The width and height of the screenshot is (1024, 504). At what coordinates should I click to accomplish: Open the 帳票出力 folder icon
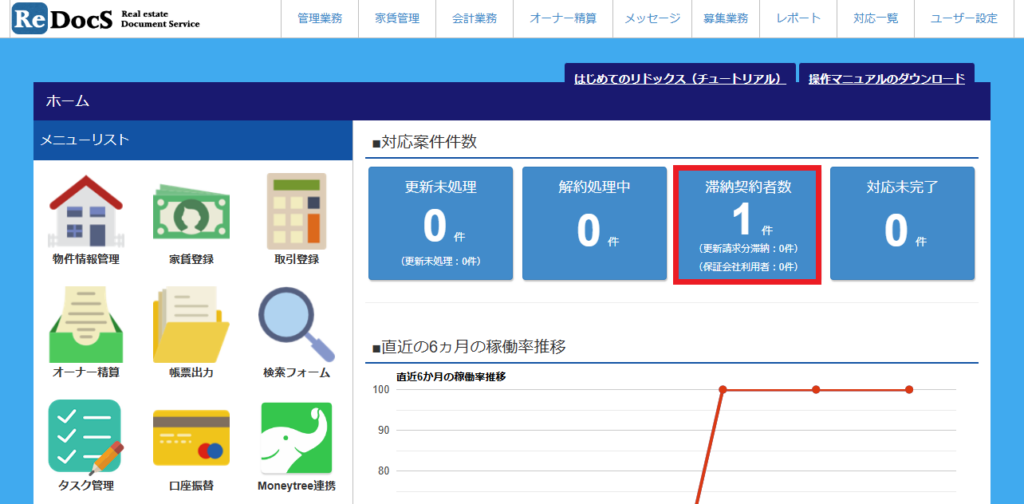tap(191, 325)
